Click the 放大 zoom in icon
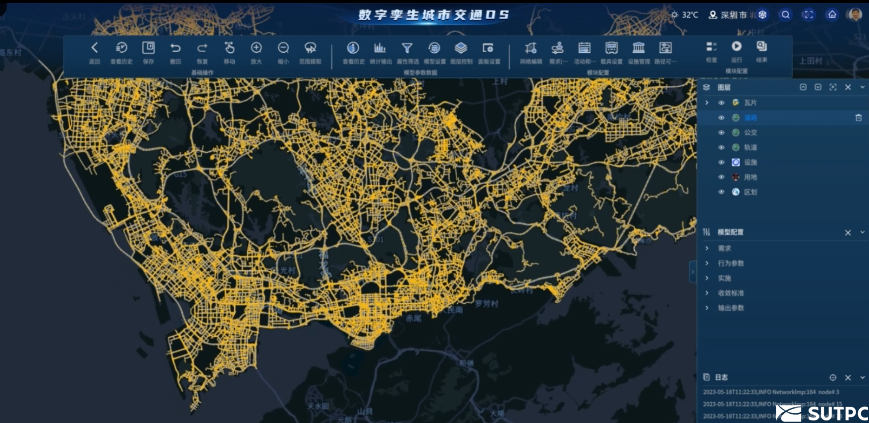The image size is (869, 423). [x=256, y=48]
